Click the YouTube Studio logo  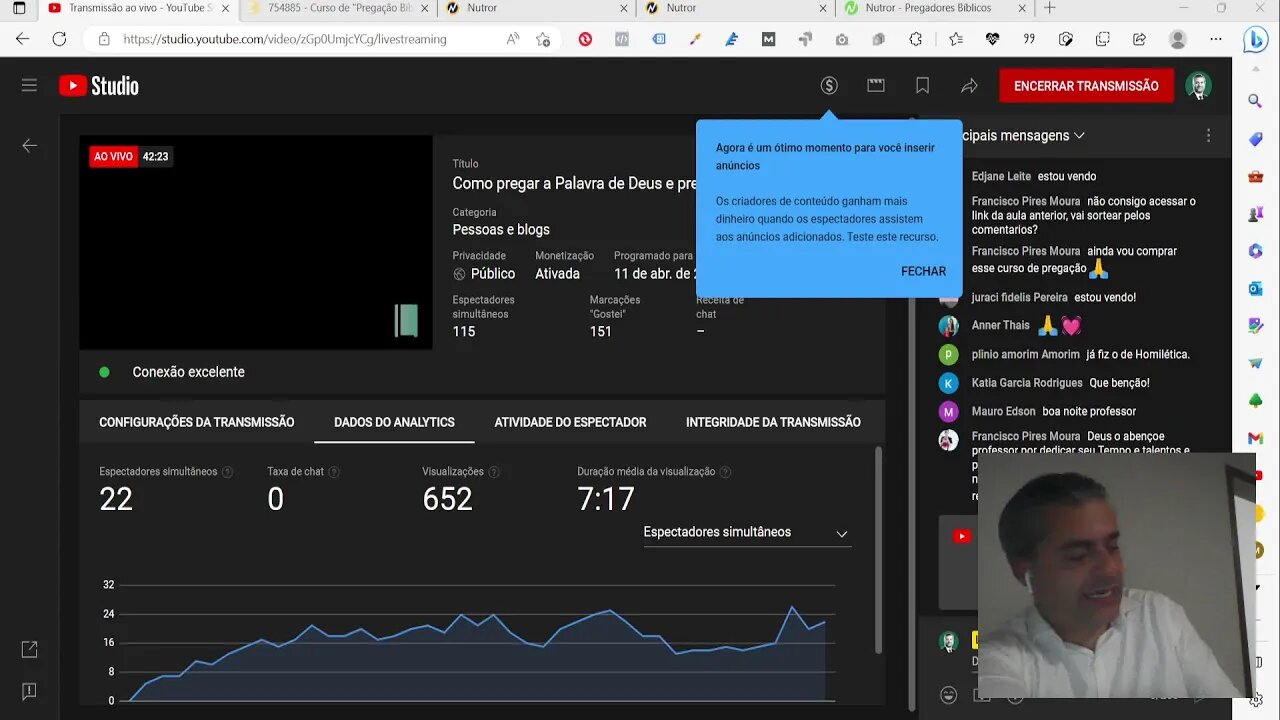99,86
